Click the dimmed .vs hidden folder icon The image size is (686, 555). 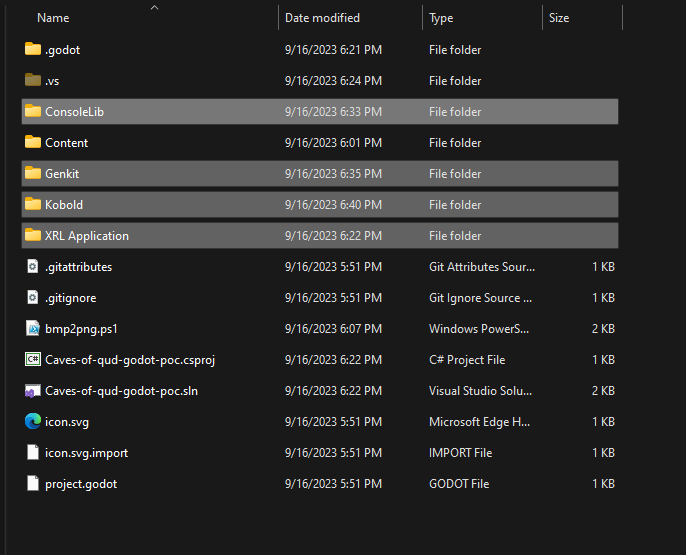point(33,80)
